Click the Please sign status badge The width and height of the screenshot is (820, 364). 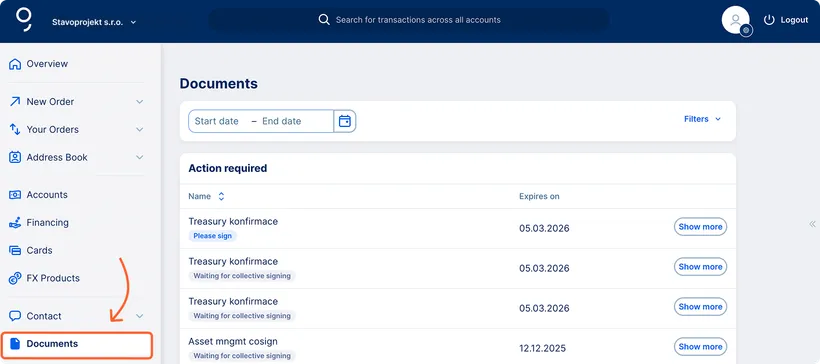tap(212, 236)
